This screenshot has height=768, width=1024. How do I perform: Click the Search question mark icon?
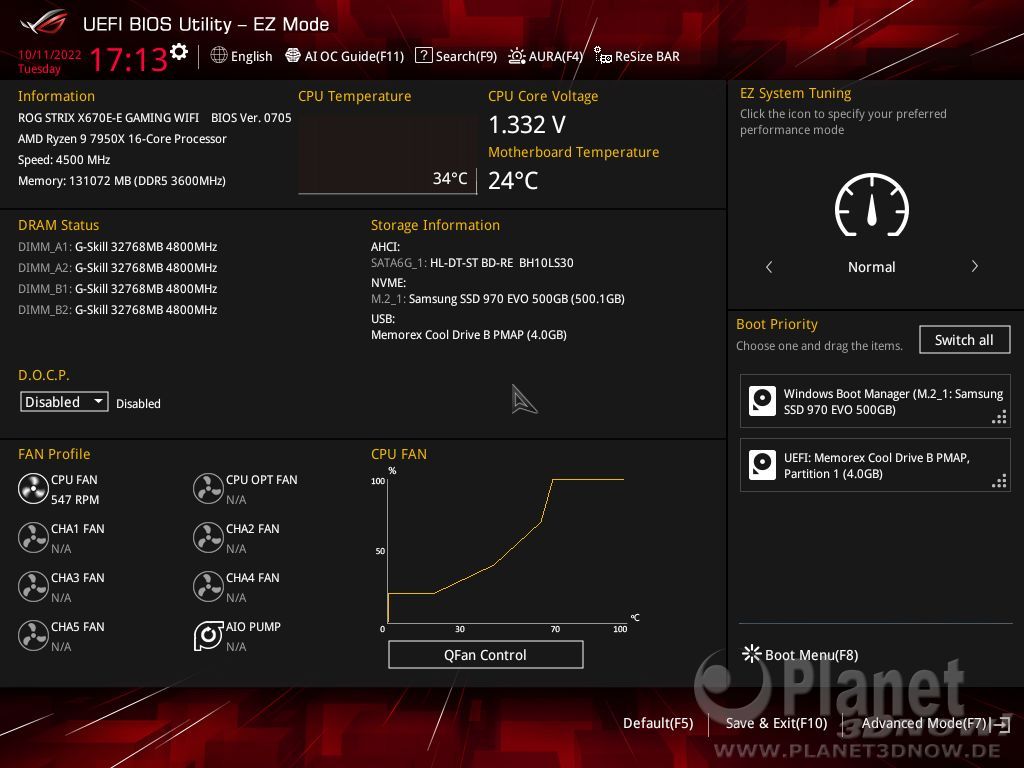coord(423,56)
